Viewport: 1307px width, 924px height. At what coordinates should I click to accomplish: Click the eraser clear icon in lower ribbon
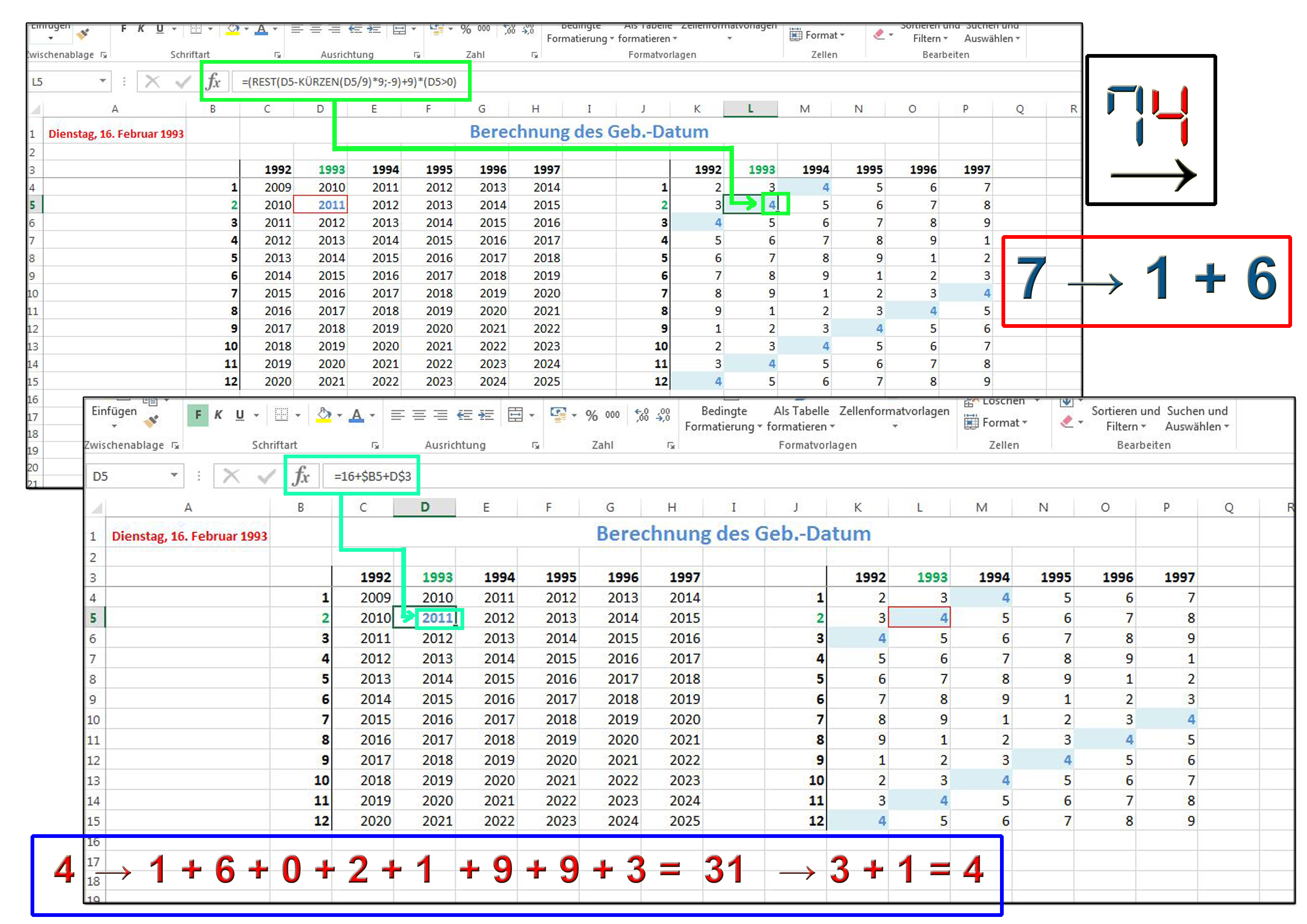pos(1067,422)
